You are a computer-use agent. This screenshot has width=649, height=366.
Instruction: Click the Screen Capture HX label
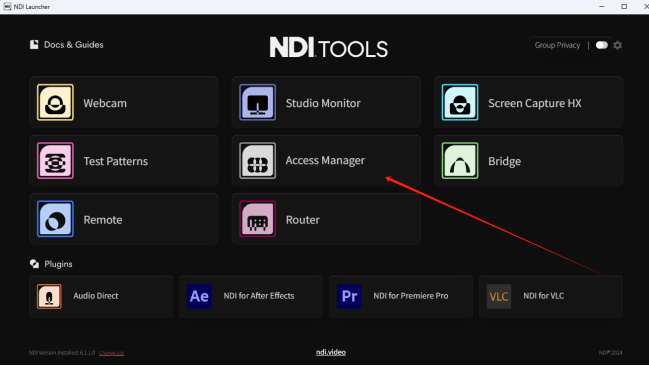[535, 103]
